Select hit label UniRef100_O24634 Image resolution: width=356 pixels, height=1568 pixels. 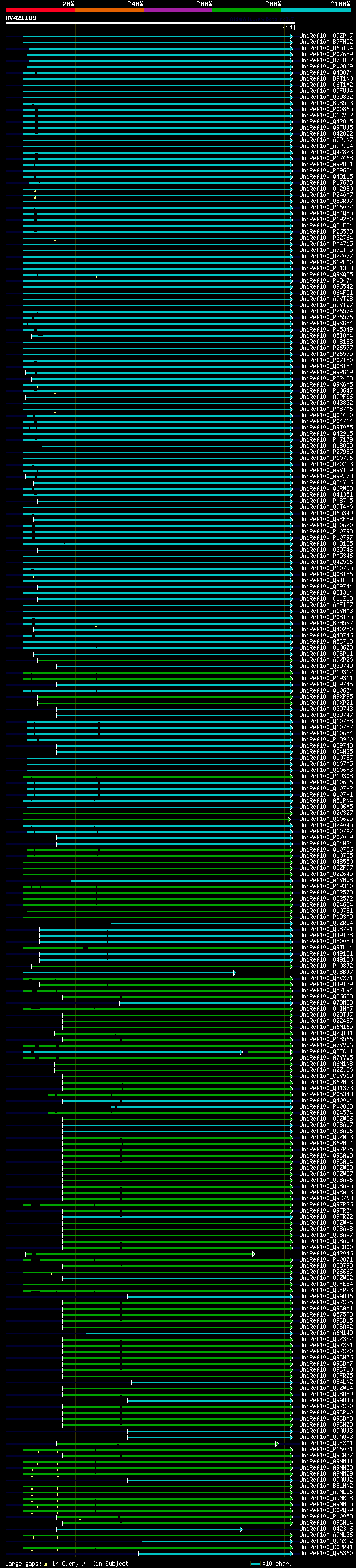coord(325,904)
